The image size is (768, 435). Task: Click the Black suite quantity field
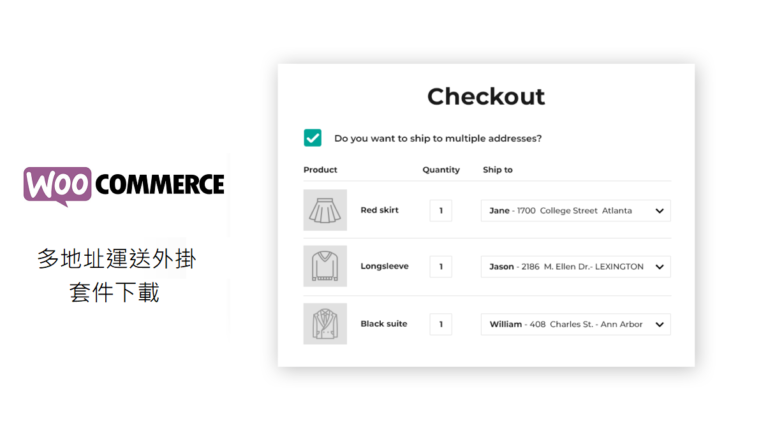[440, 324]
